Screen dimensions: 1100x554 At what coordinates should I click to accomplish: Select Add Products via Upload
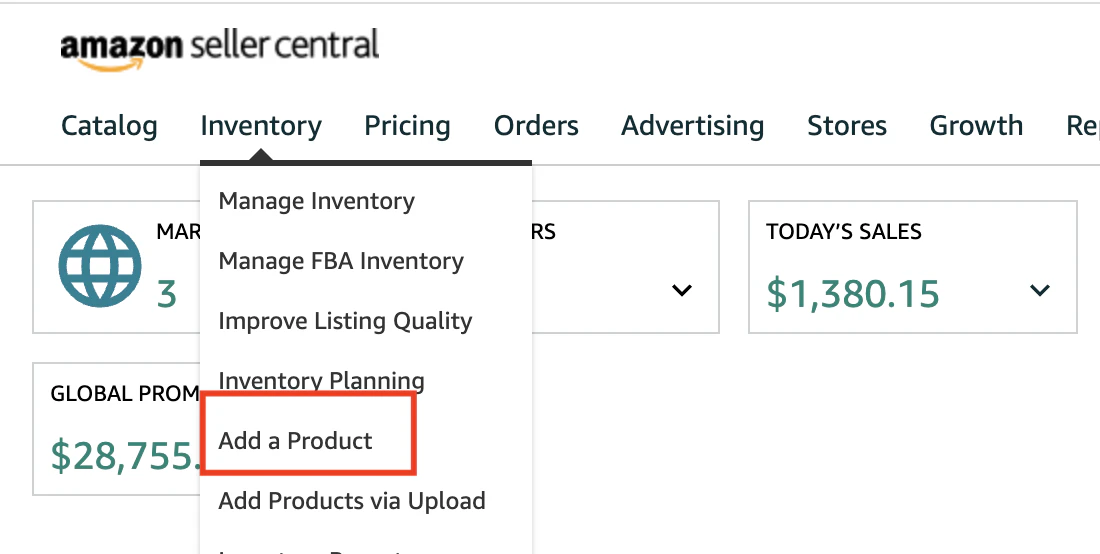pos(352,501)
